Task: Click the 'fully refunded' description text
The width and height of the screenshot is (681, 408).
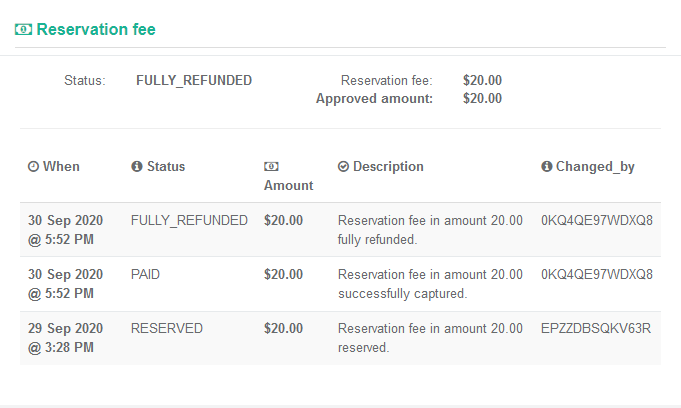Action: coord(377,240)
